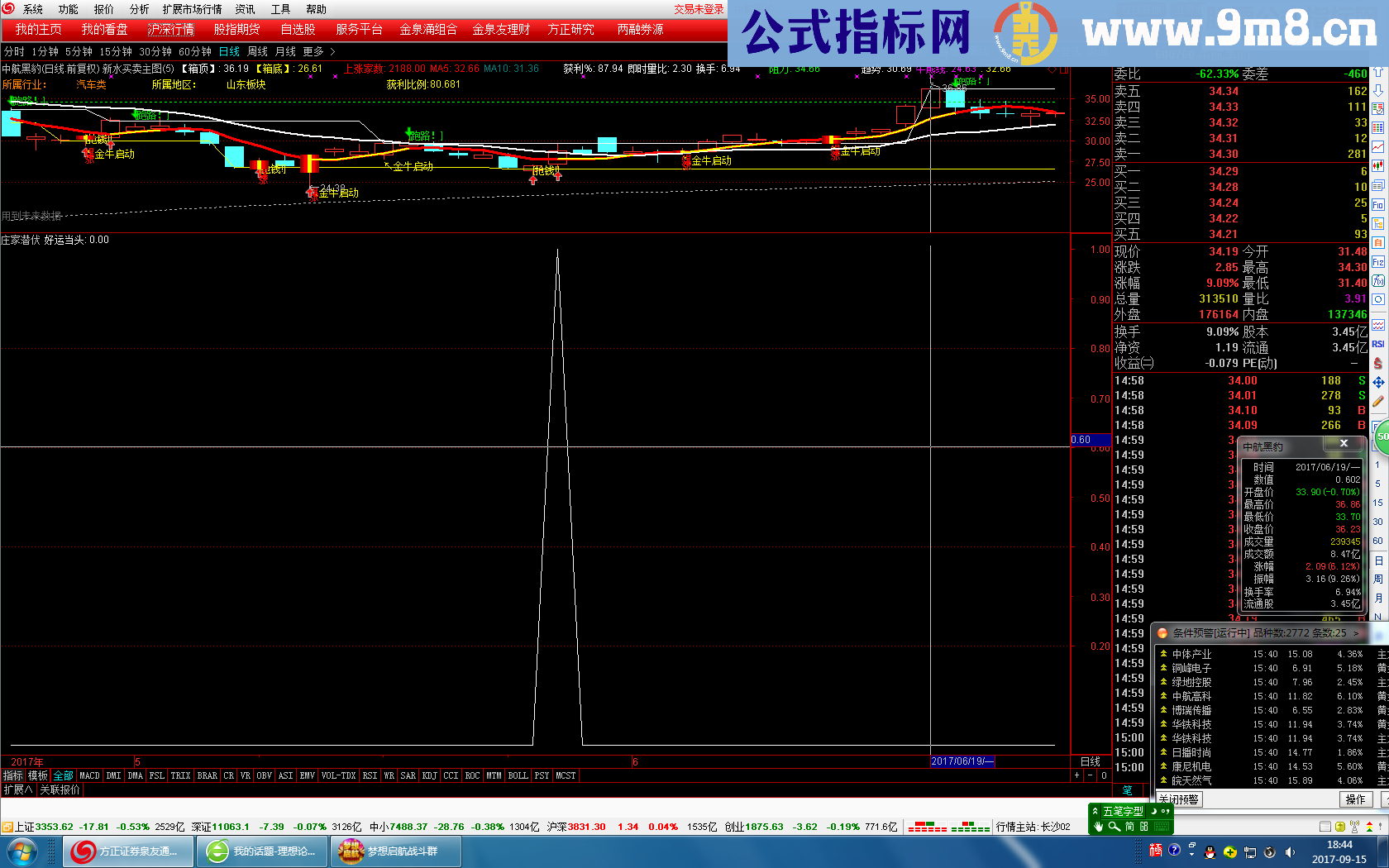Image resolution: width=1389 pixels, height=868 pixels.
Task: Open the F12 trading icon
Action: click(x=1378, y=262)
